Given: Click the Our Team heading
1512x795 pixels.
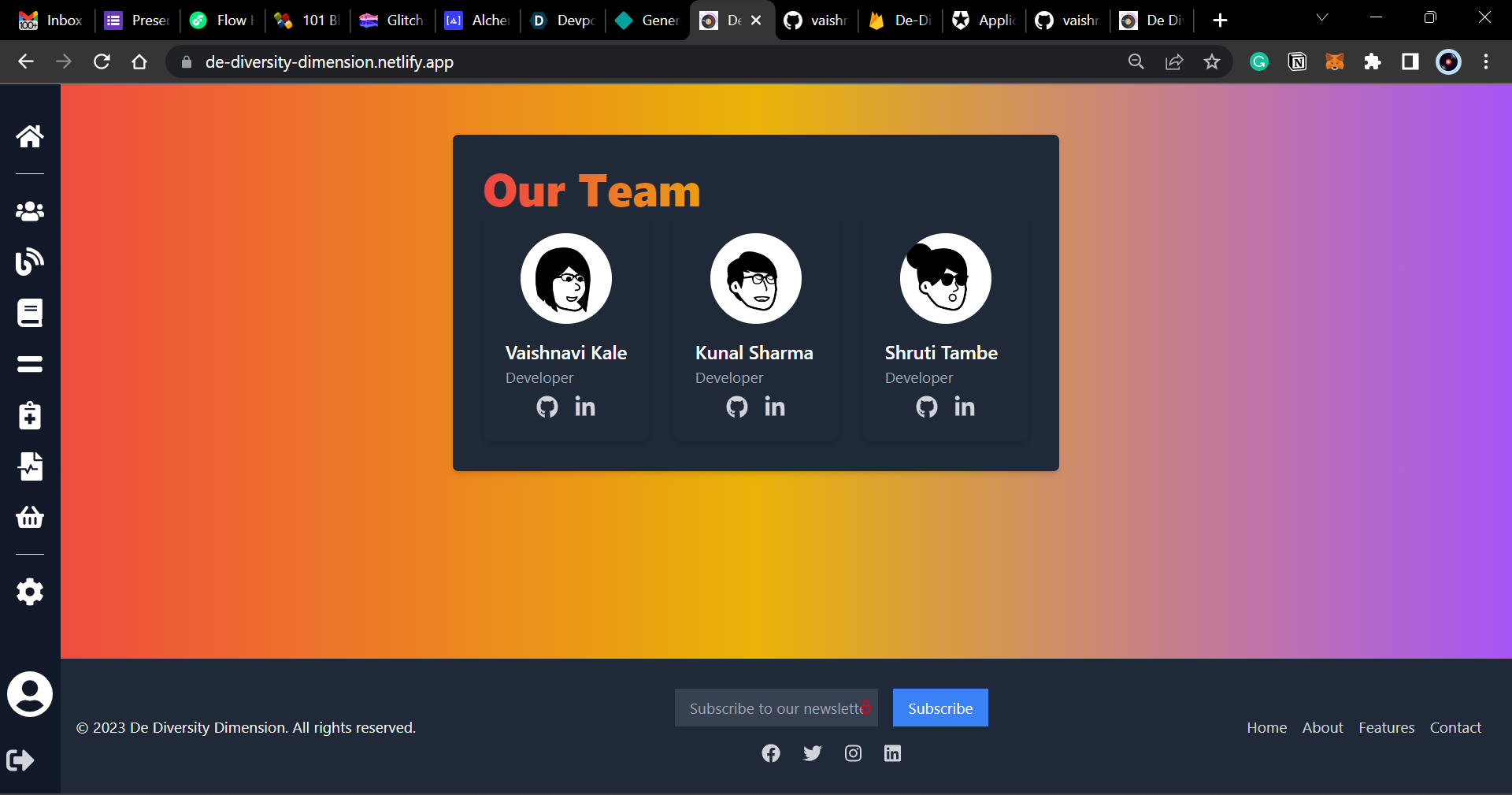Looking at the screenshot, I should 591,191.
